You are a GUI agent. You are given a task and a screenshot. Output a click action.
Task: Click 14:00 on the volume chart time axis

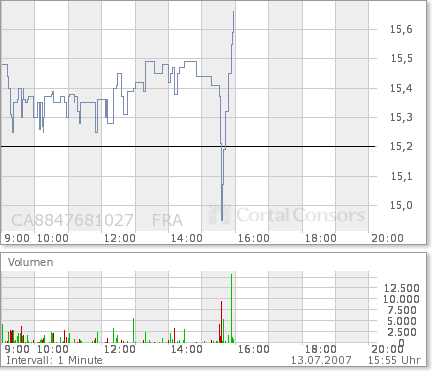187,349
